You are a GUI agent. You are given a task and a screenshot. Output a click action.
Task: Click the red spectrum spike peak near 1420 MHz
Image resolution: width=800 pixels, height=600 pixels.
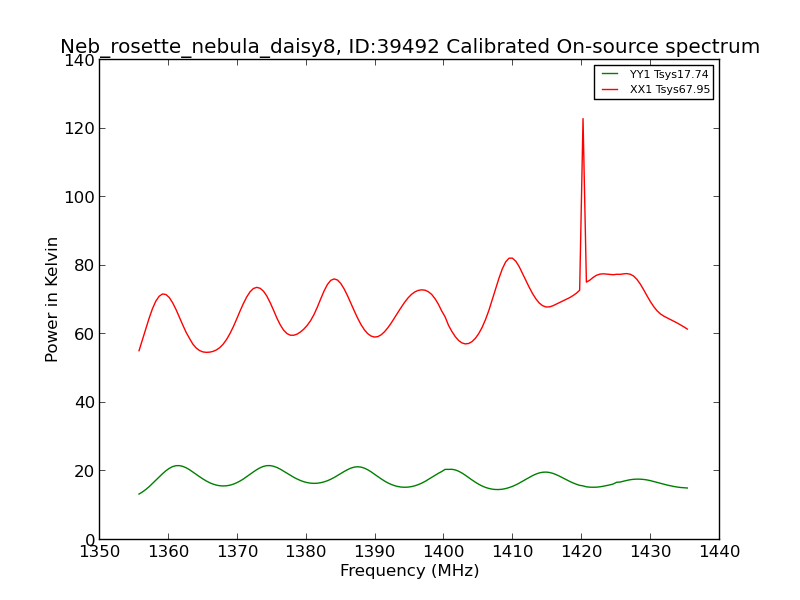583,120
